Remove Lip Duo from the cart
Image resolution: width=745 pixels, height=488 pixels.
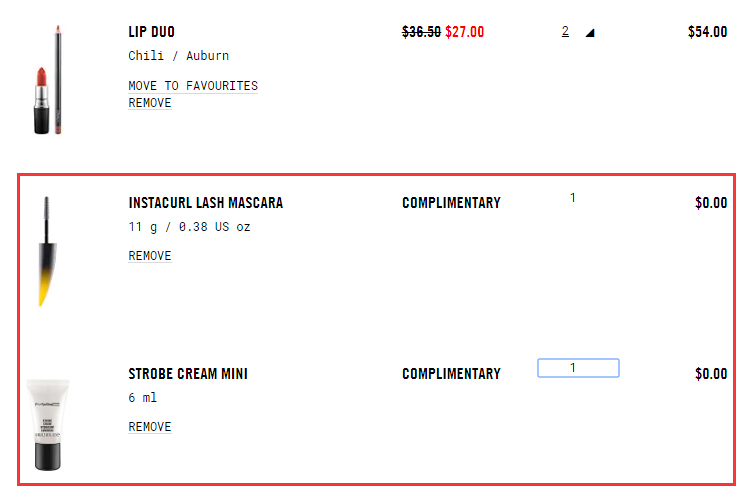[149, 103]
